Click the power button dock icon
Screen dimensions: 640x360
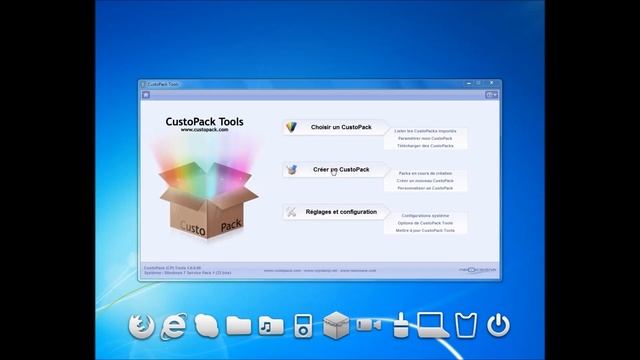tap(498, 325)
